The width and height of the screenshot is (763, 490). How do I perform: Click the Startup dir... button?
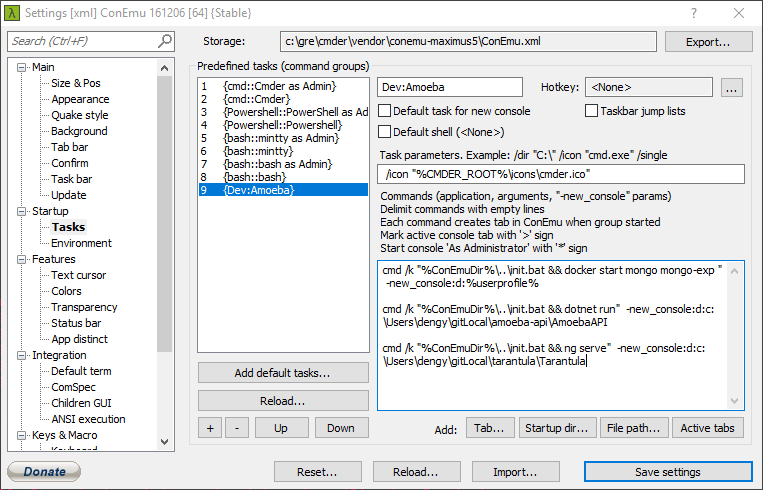pos(557,428)
